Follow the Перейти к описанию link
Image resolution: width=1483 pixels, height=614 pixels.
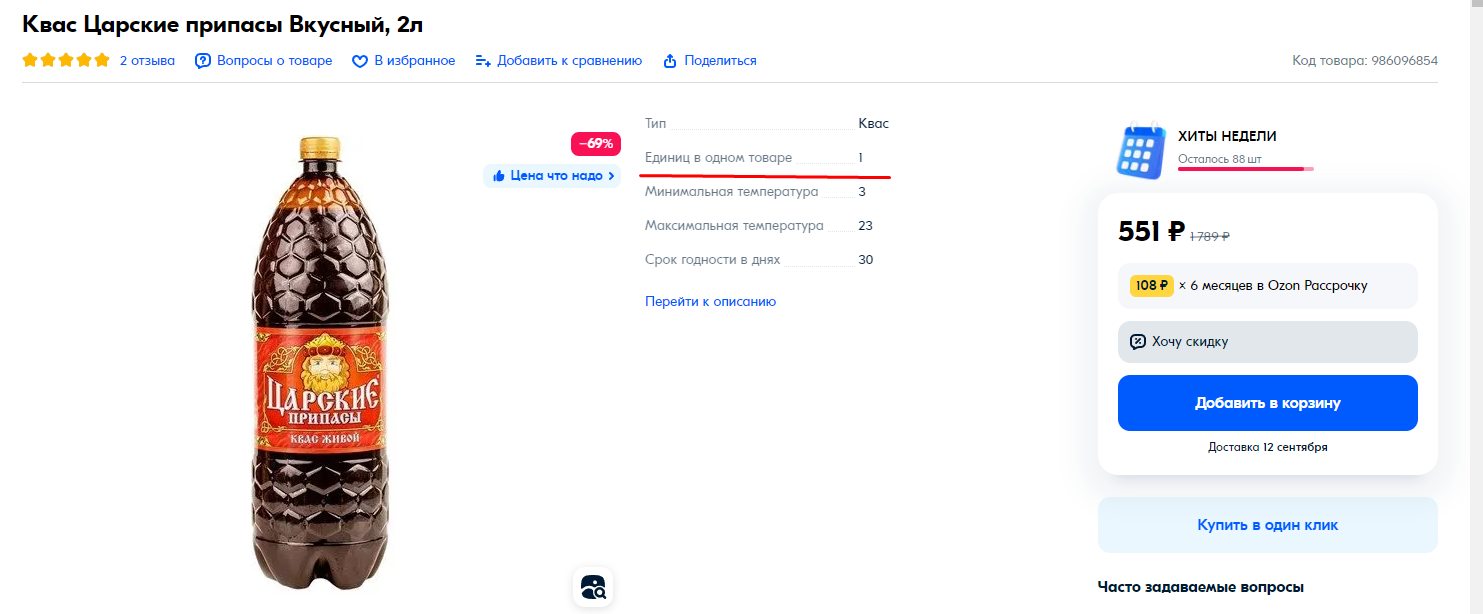710,302
